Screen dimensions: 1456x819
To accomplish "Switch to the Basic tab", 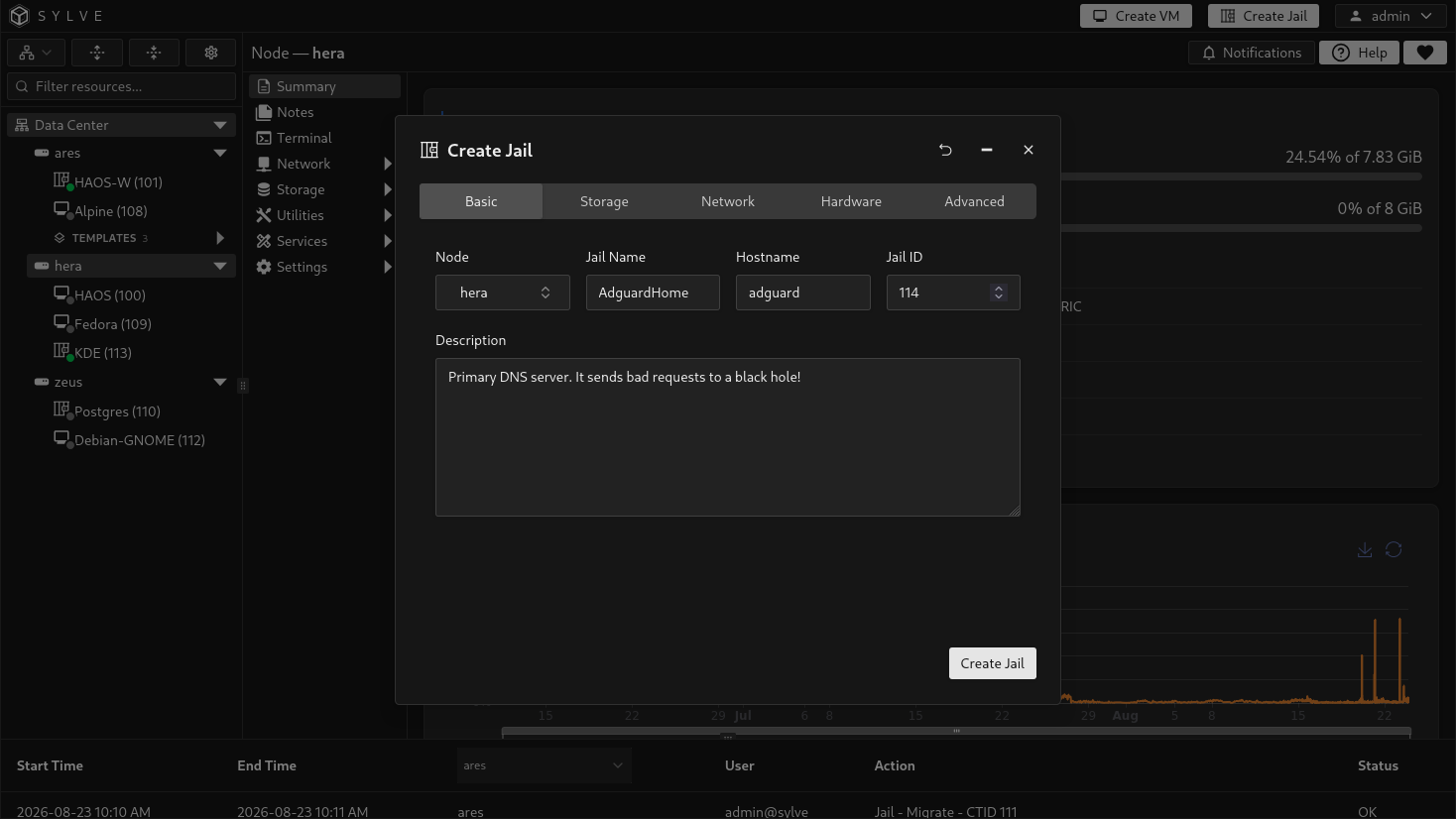I will click(481, 201).
